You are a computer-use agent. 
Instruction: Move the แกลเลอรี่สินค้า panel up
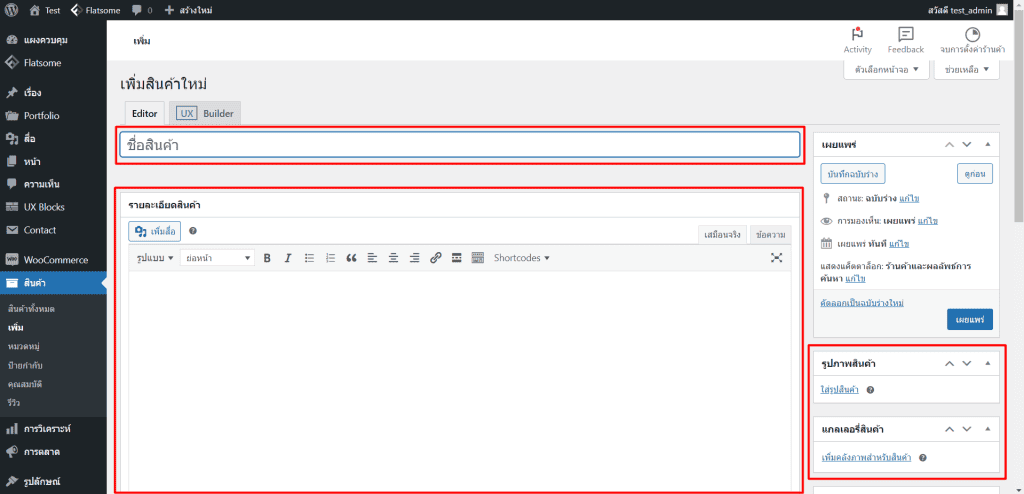950,429
